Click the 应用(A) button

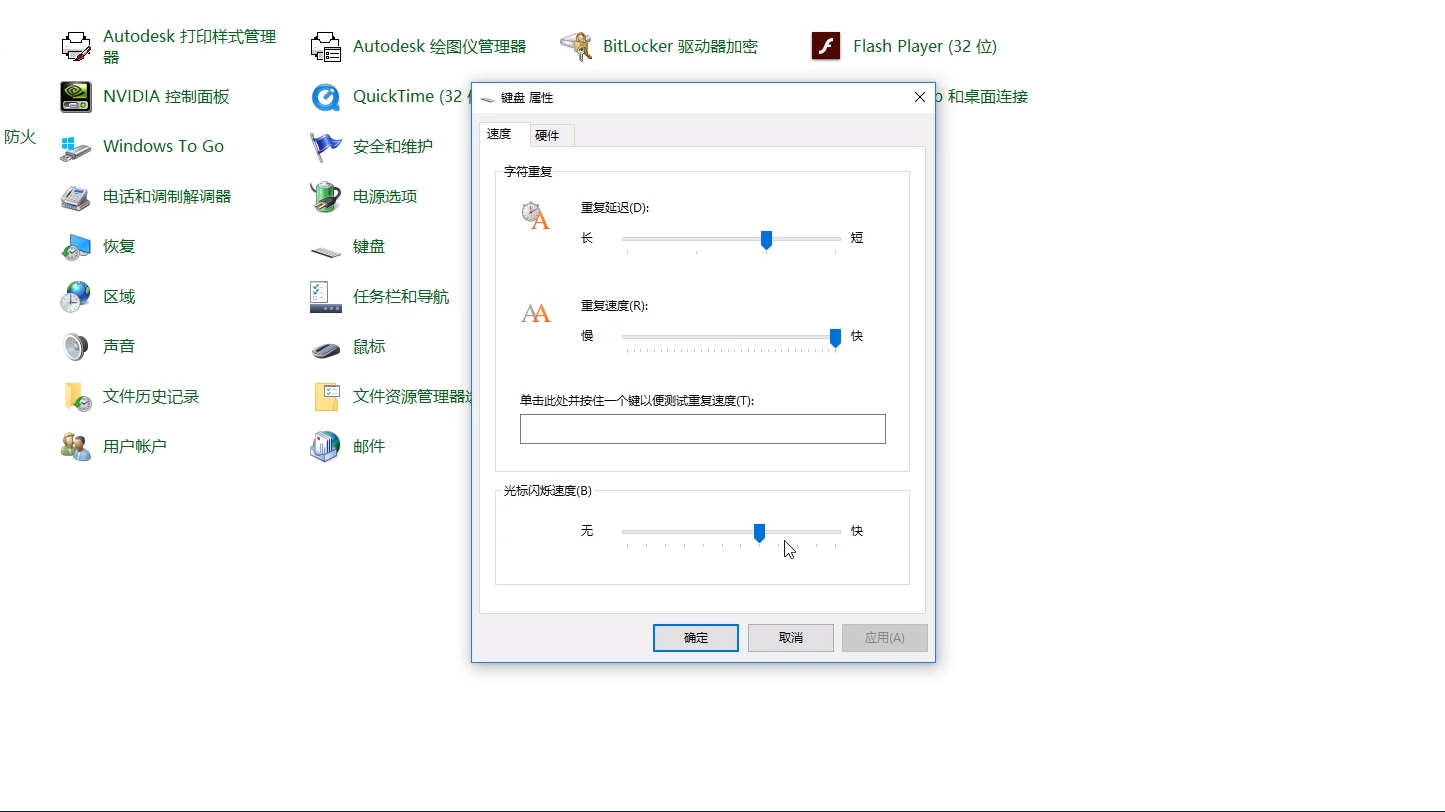pyautogui.click(x=885, y=638)
